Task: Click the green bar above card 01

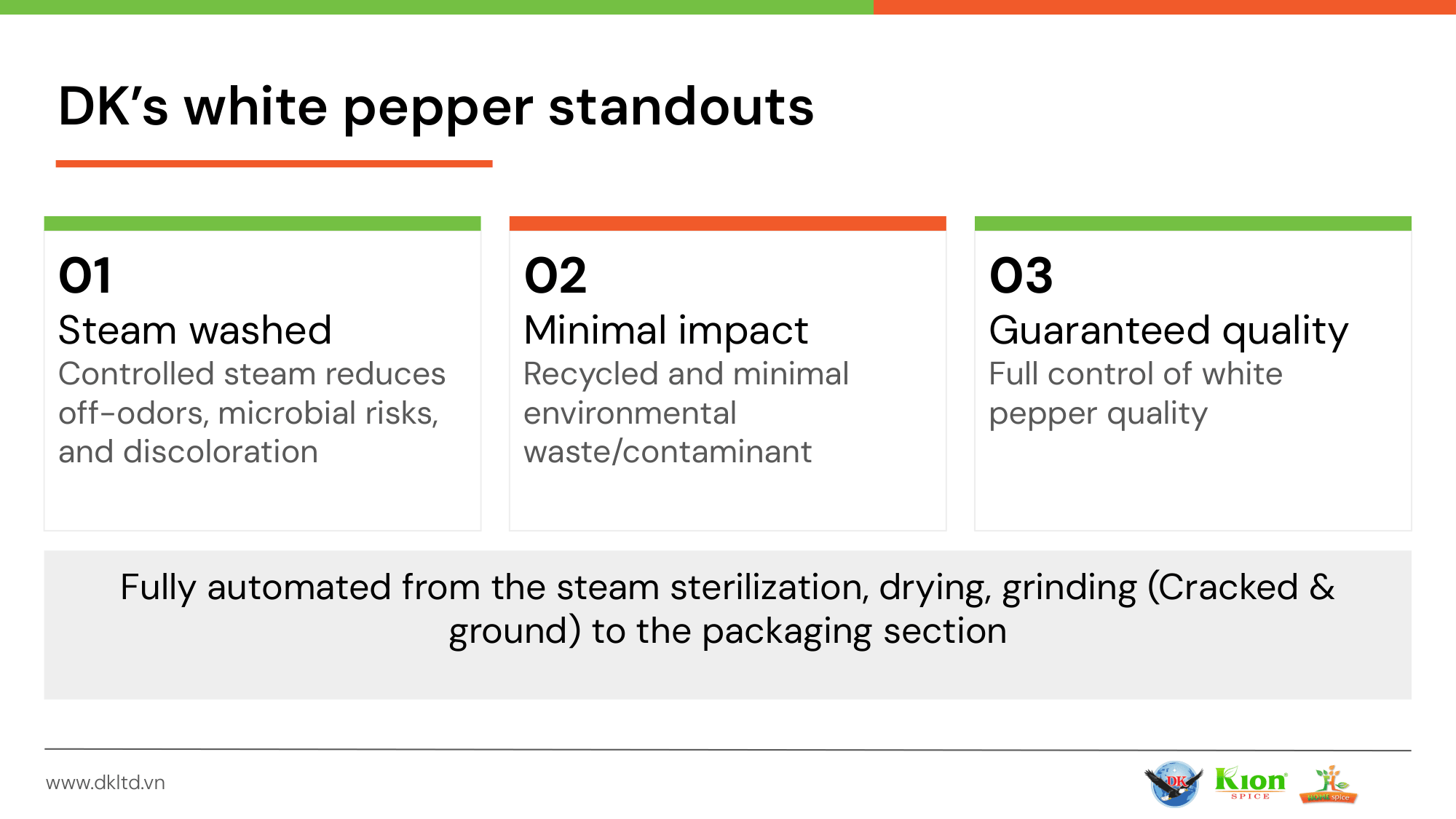Action: tap(262, 223)
